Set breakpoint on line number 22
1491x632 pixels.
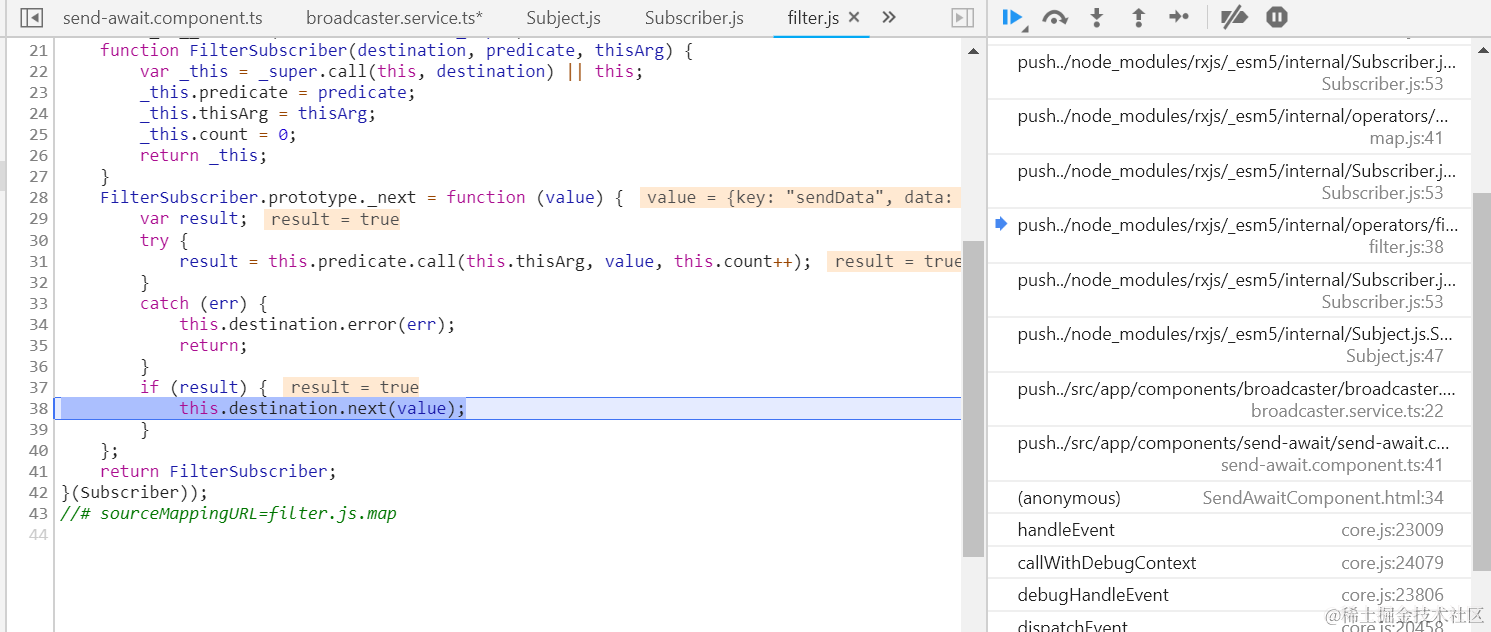[38, 72]
